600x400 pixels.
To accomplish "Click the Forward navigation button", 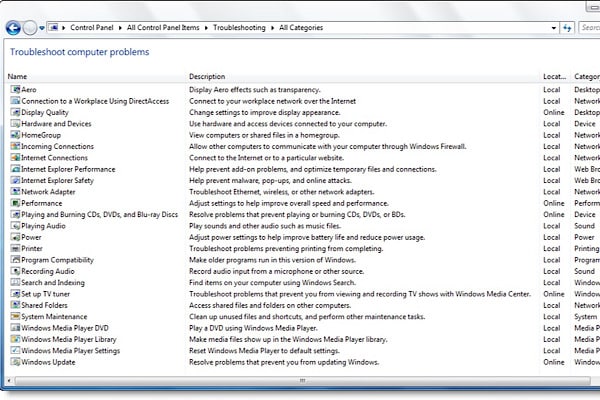I will coord(30,28).
